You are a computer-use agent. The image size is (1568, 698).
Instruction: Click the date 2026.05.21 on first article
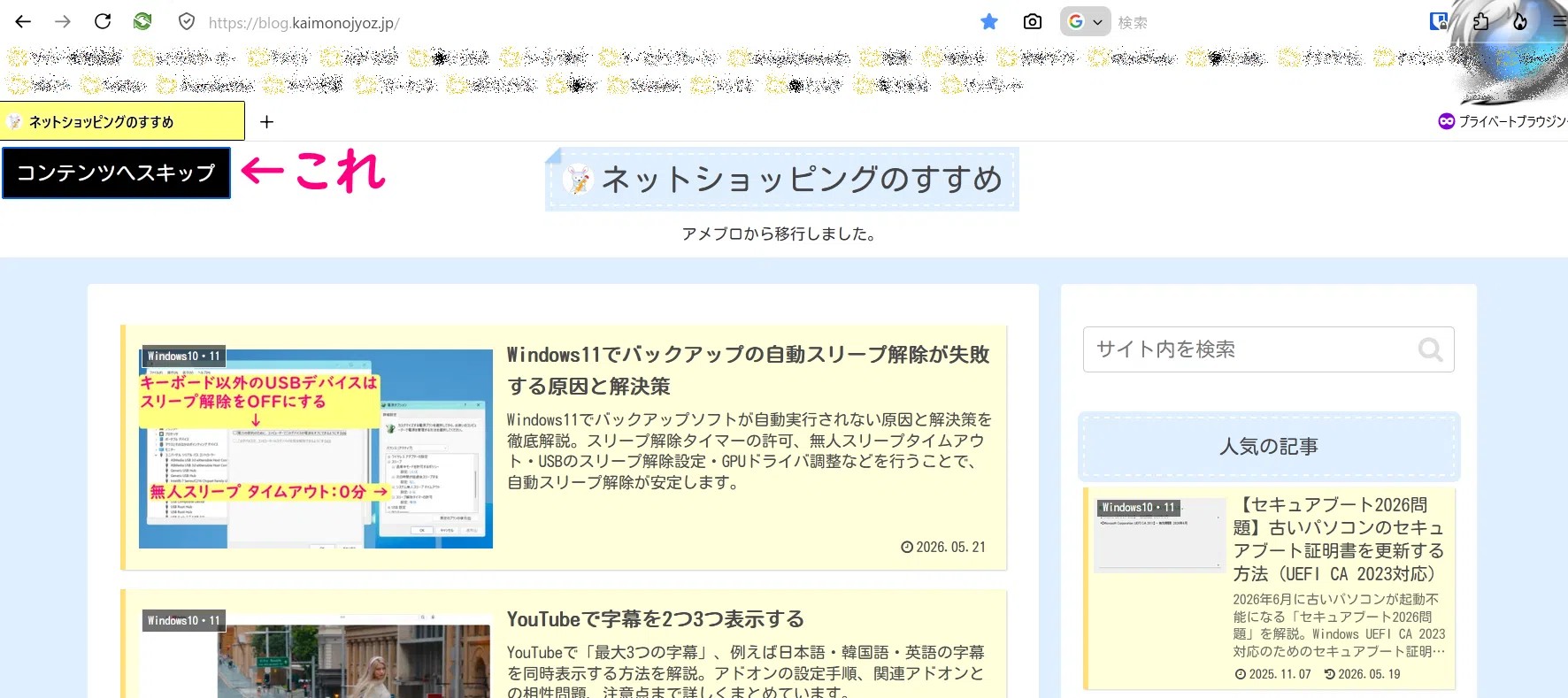click(943, 547)
